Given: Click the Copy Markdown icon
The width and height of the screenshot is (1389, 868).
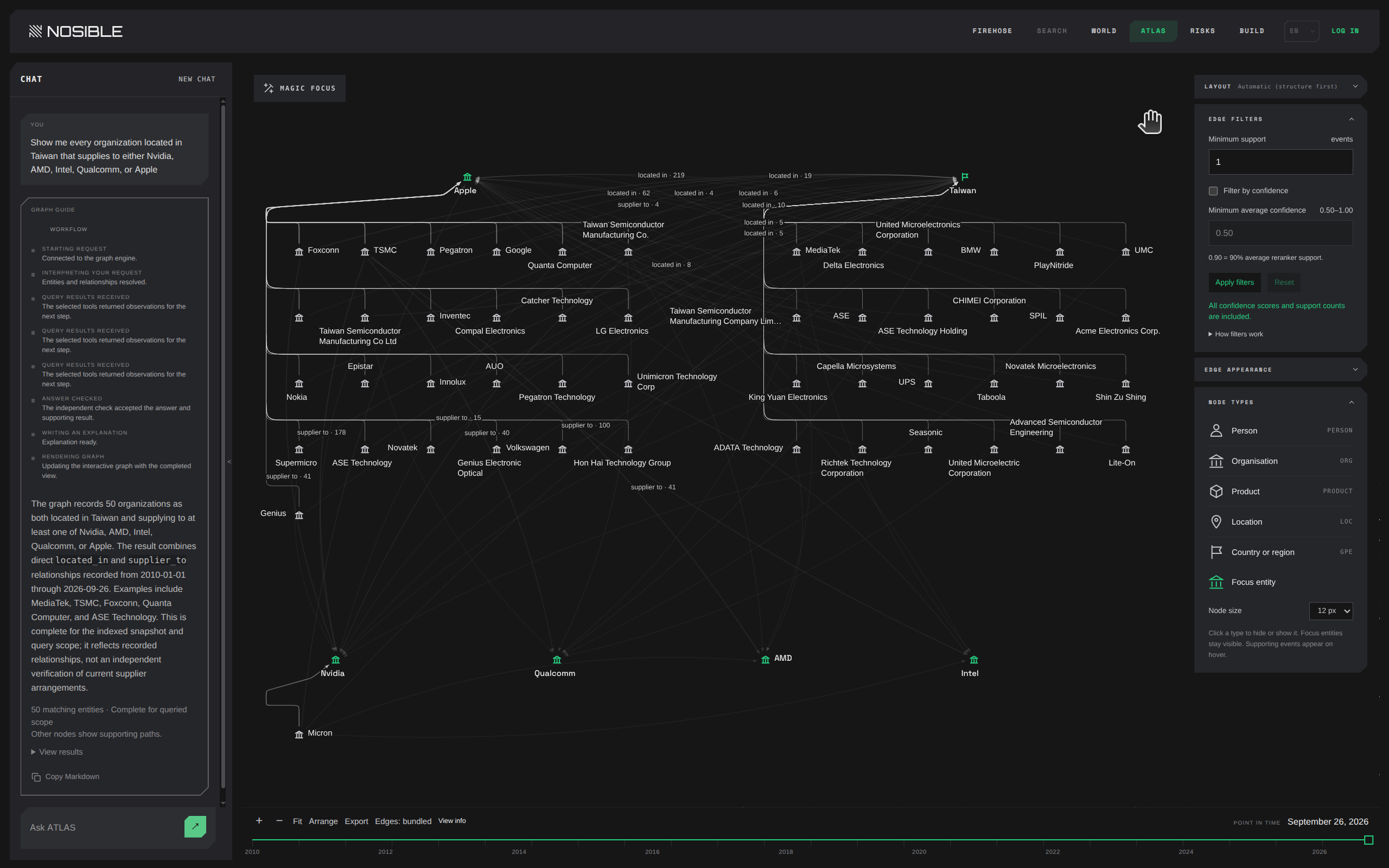Looking at the screenshot, I should [36, 777].
